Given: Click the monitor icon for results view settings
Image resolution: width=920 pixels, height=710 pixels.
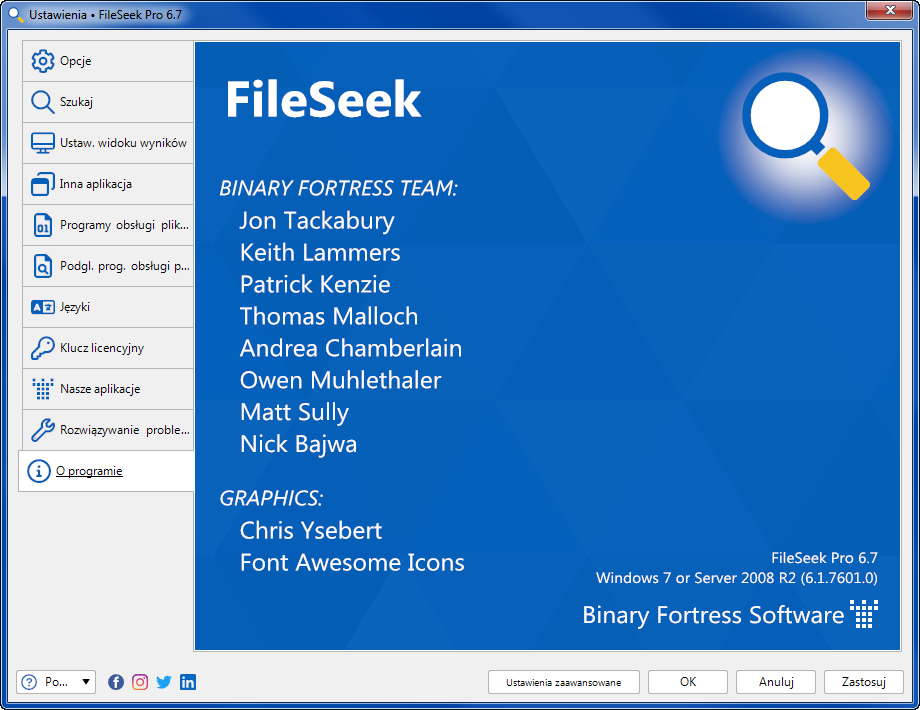Looking at the screenshot, I should point(43,143).
